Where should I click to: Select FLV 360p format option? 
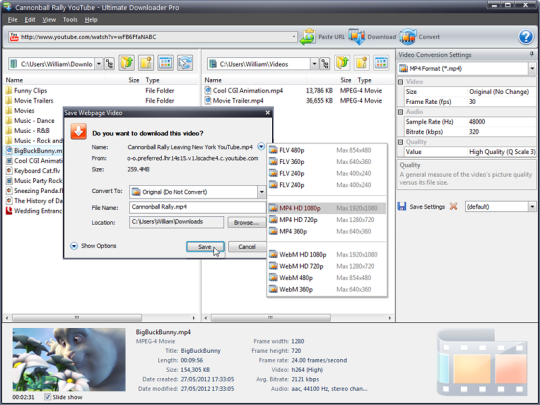pyautogui.click(x=327, y=162)
